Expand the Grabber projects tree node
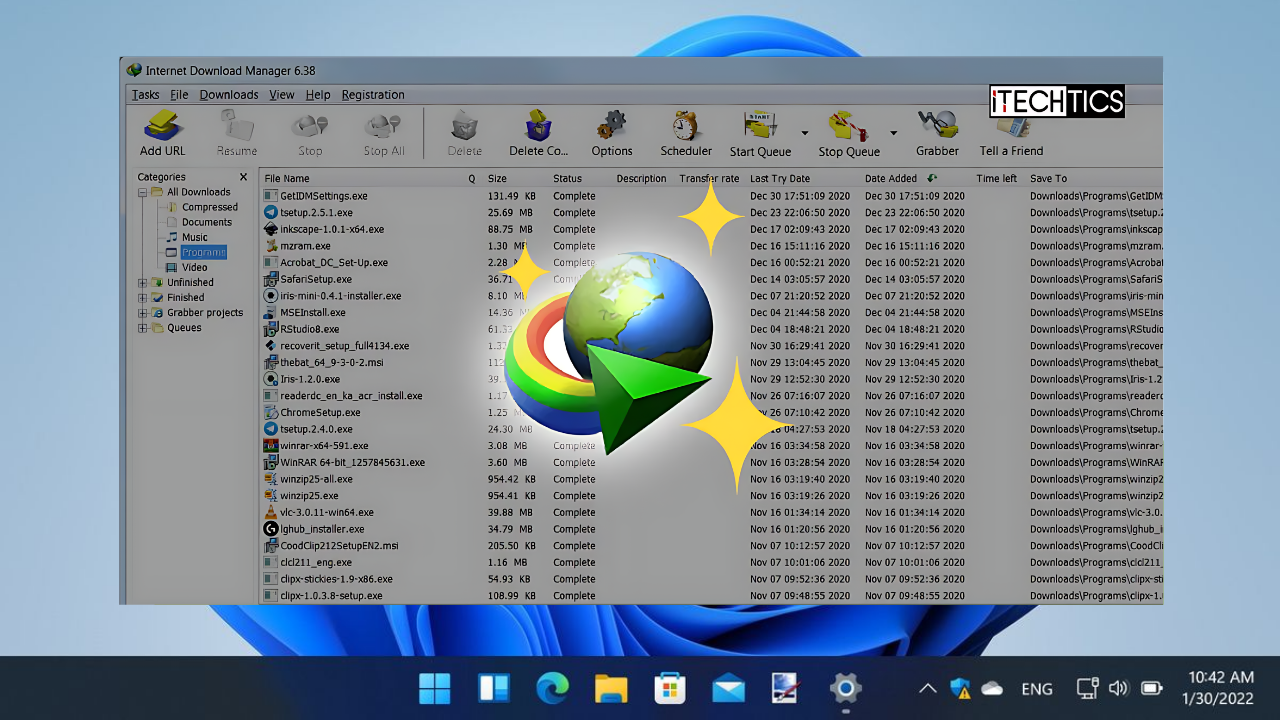The image size is (1280, 720). [142, 313]
